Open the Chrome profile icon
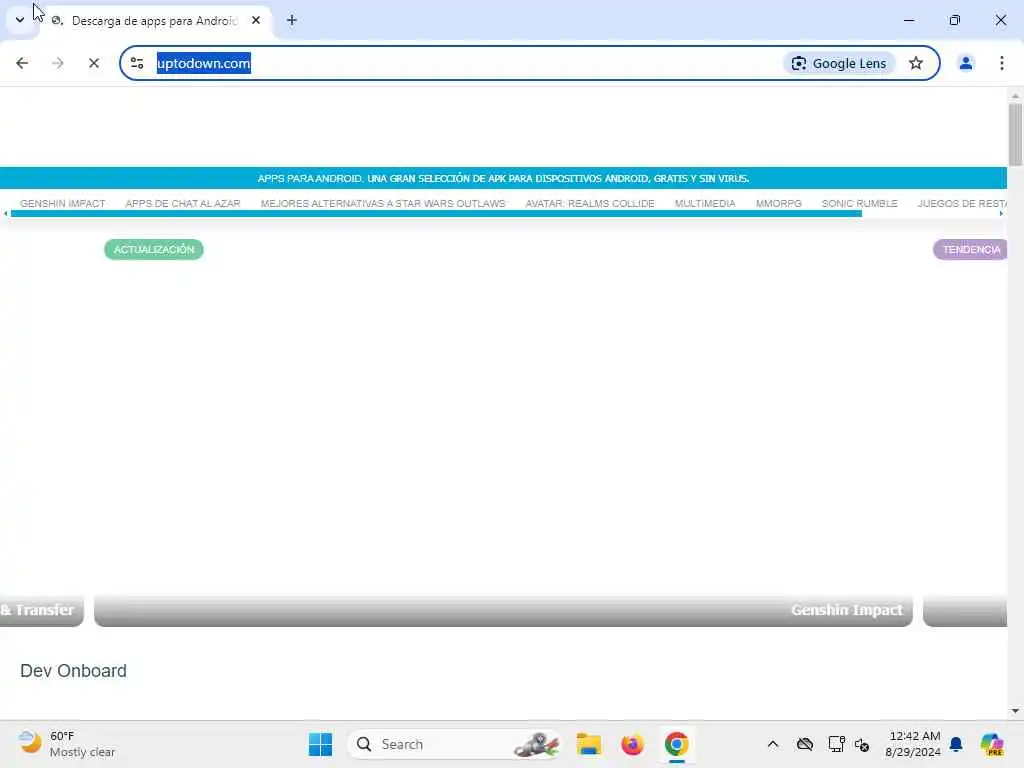Screen dimensions: 1024x768 coord(965,63)
